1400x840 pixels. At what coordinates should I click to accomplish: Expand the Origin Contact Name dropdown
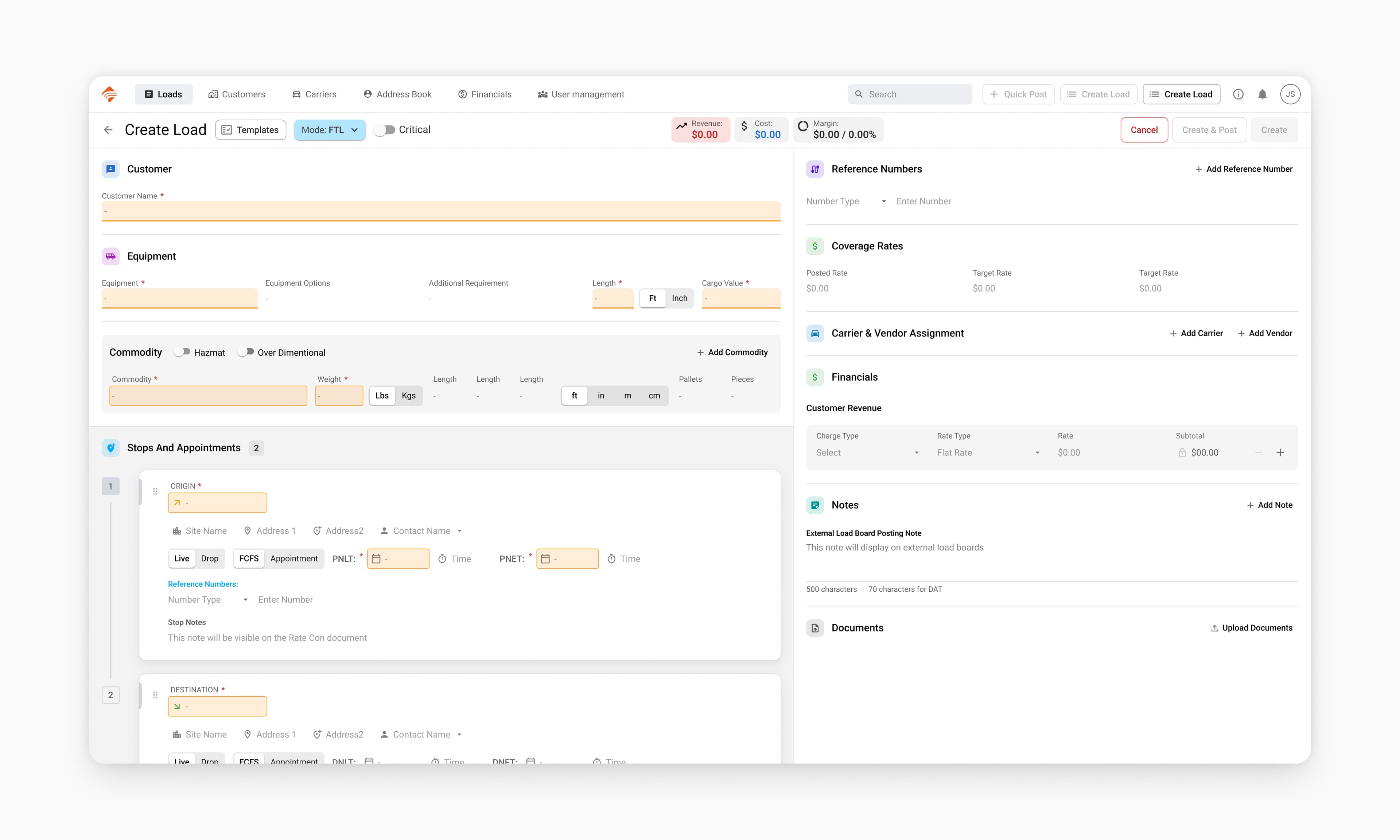tap(421, 531)
